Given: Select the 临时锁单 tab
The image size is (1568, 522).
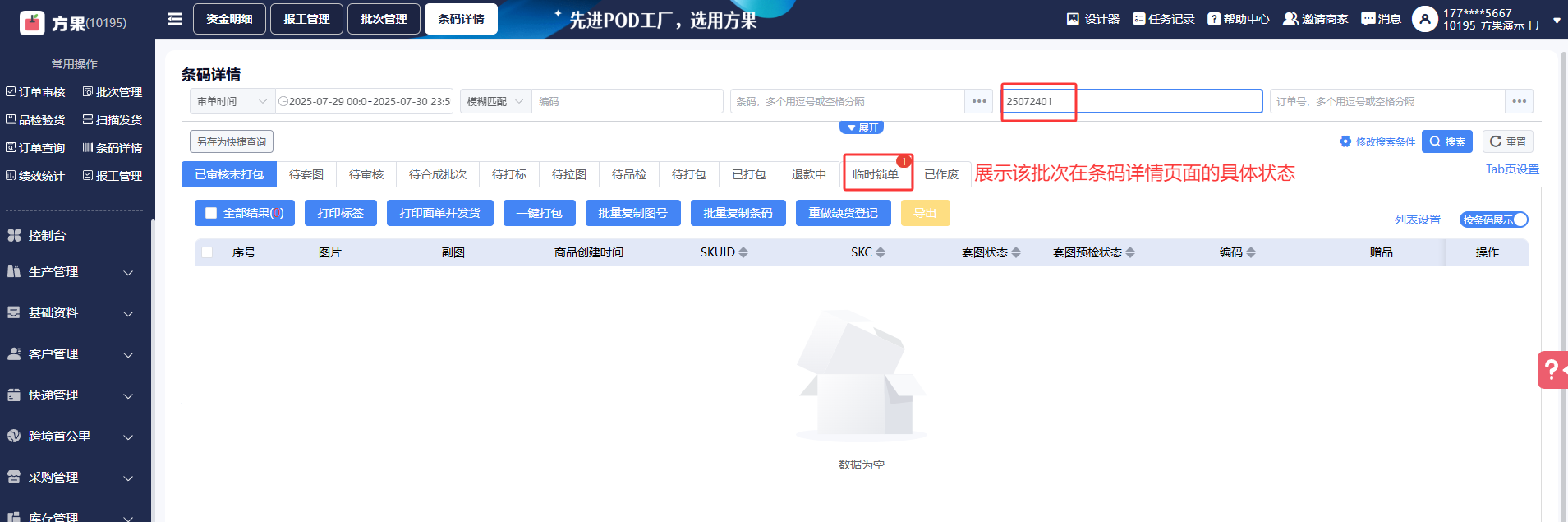Looking at the screenshot, I should (876, 174).
